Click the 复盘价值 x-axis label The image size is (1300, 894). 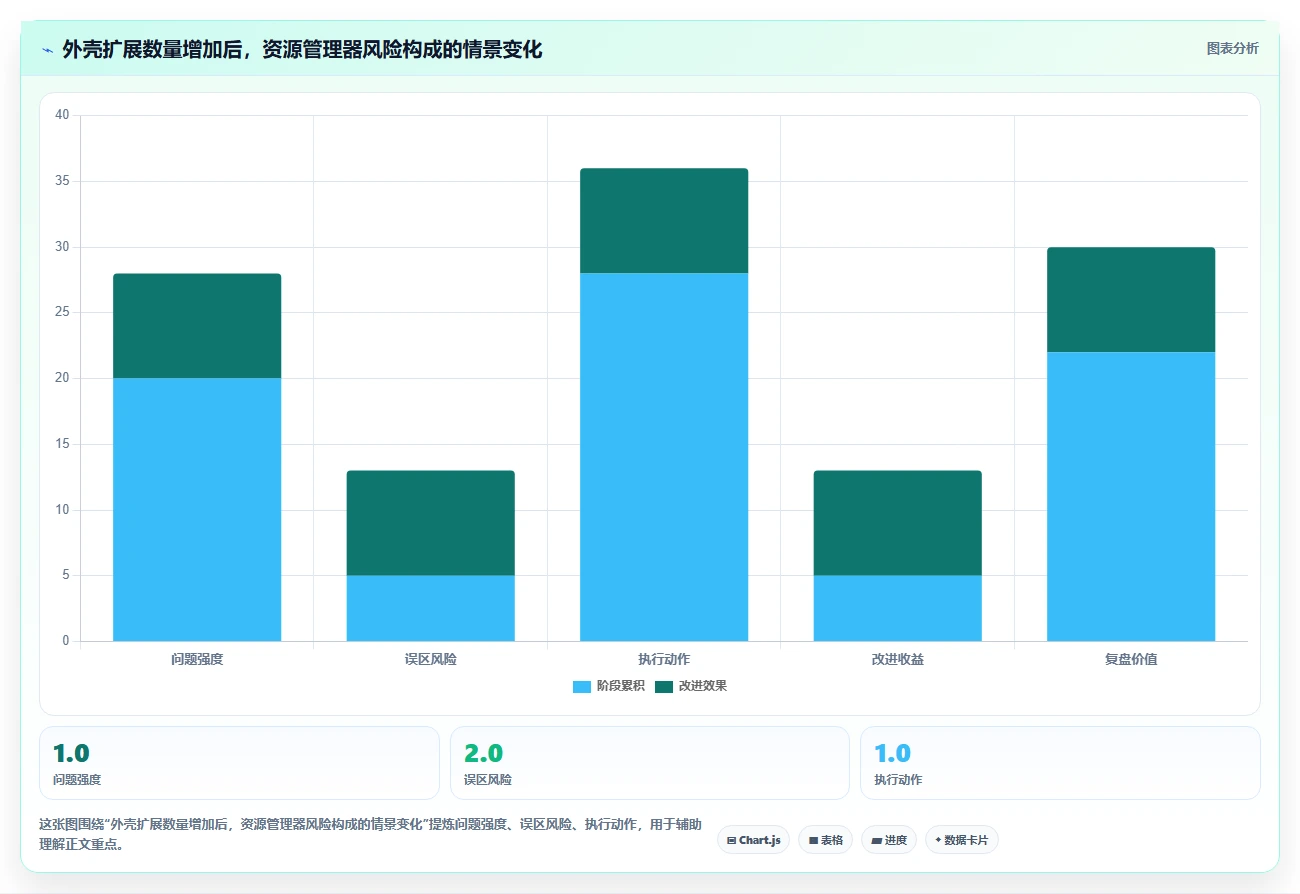pyautogui.click(x=1131, y=660)
